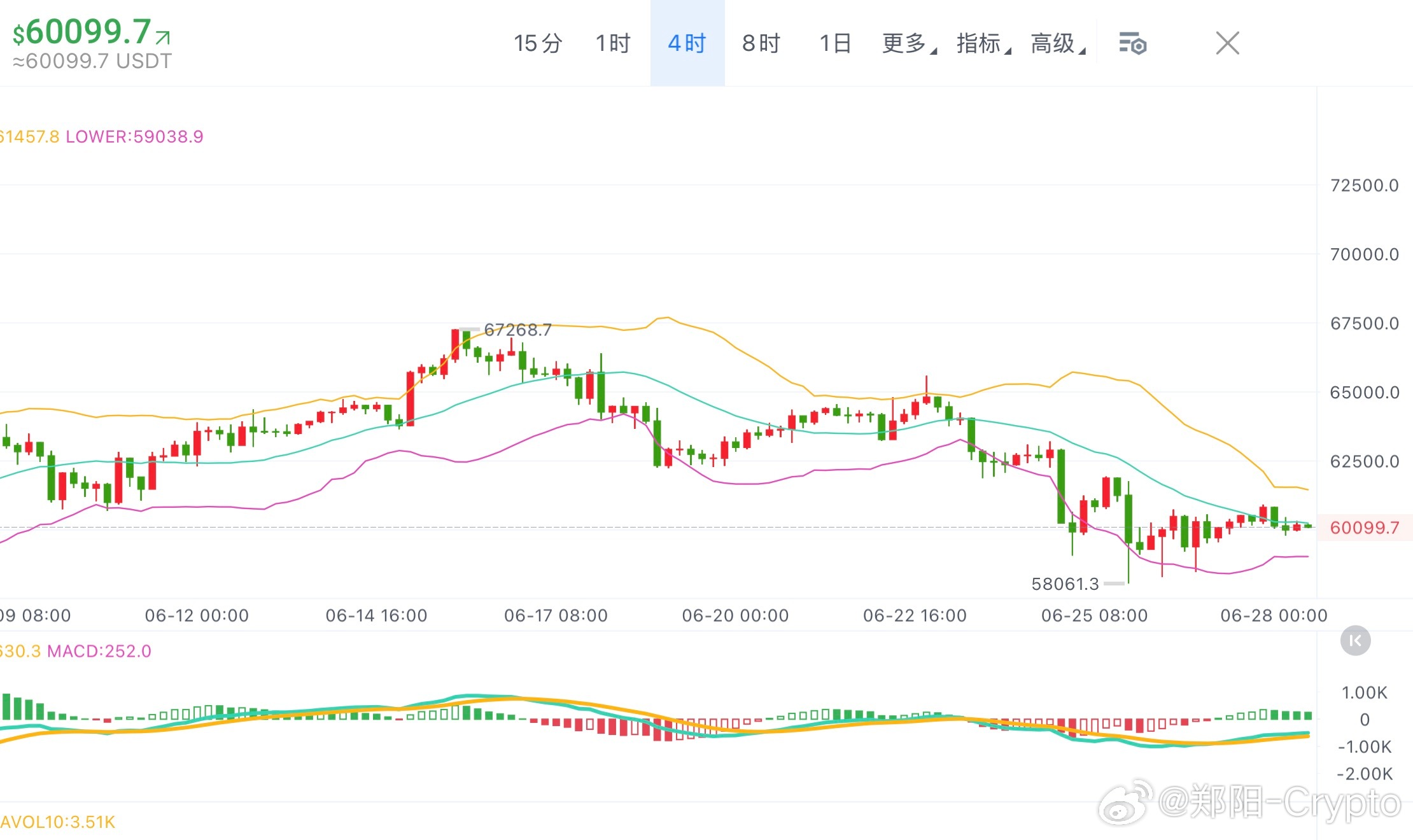Click the 06-12 00:00 time axis label
Image resolution: width=1413 pixels, height=840 pixels.
197,615
